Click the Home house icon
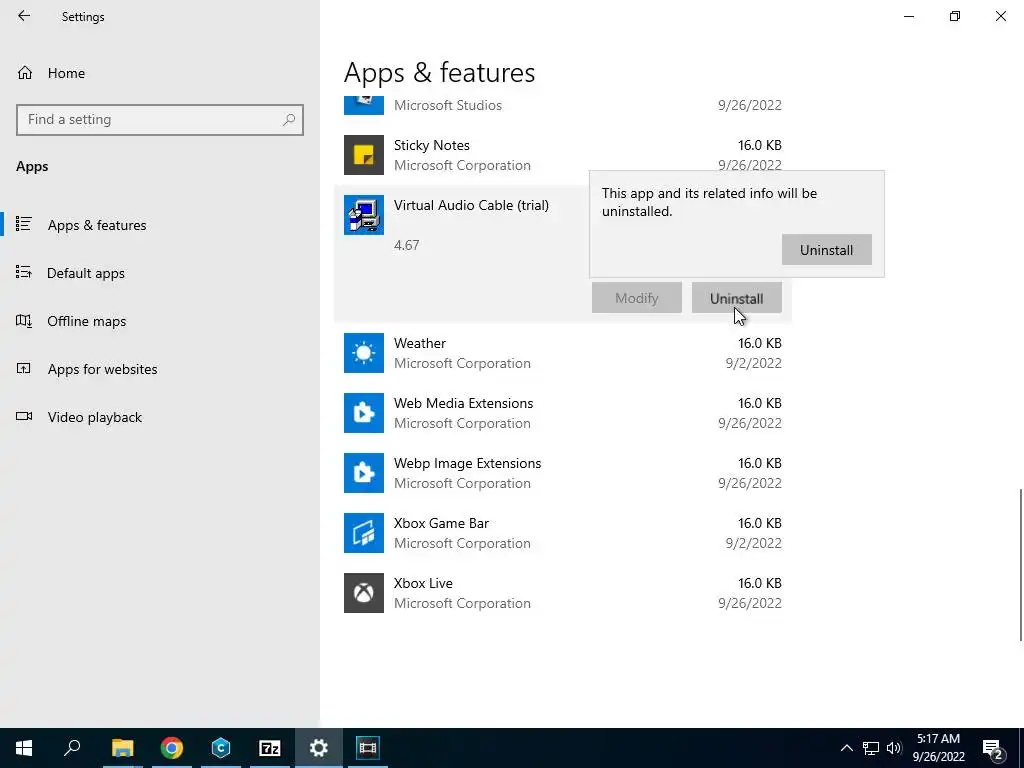 [x=25, y=73]
